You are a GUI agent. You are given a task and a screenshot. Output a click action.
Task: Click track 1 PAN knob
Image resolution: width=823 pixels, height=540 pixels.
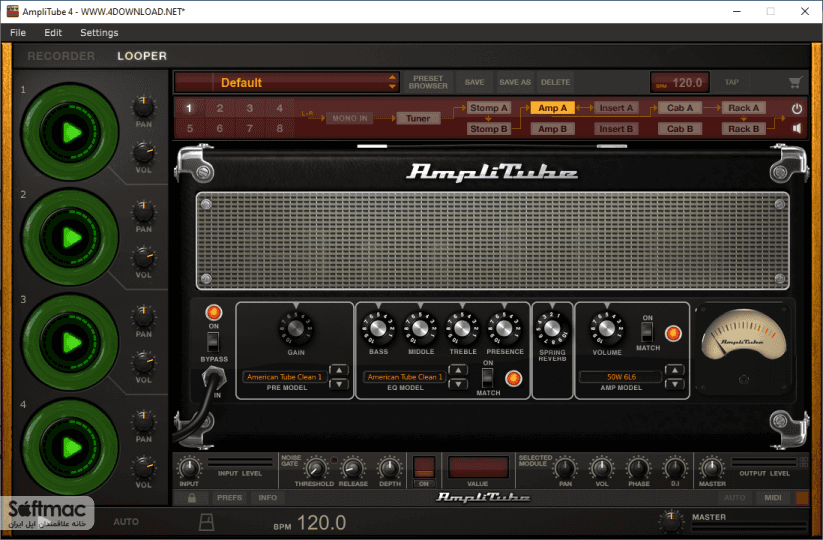(143, 107)
